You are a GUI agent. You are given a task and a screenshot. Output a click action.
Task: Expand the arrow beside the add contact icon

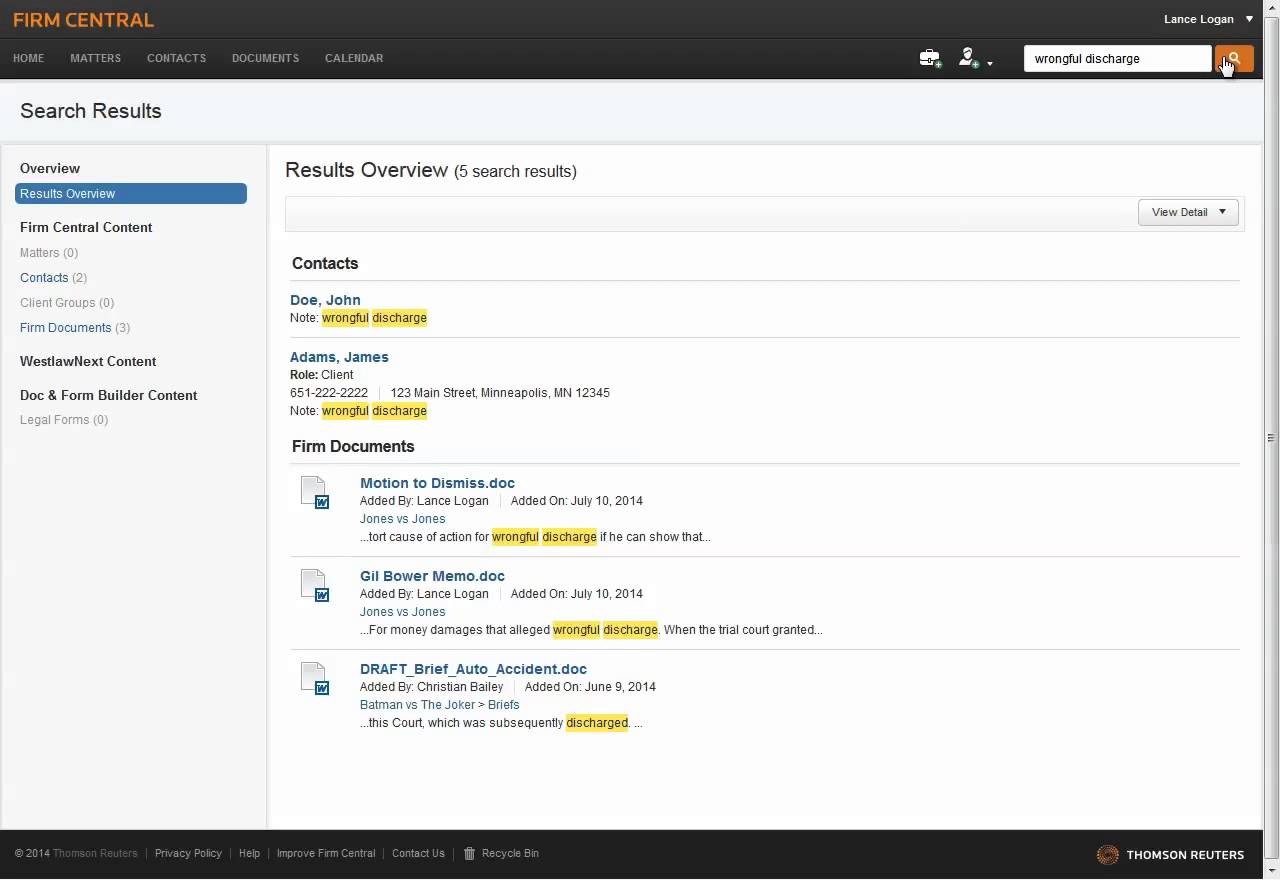pos(990,64)
